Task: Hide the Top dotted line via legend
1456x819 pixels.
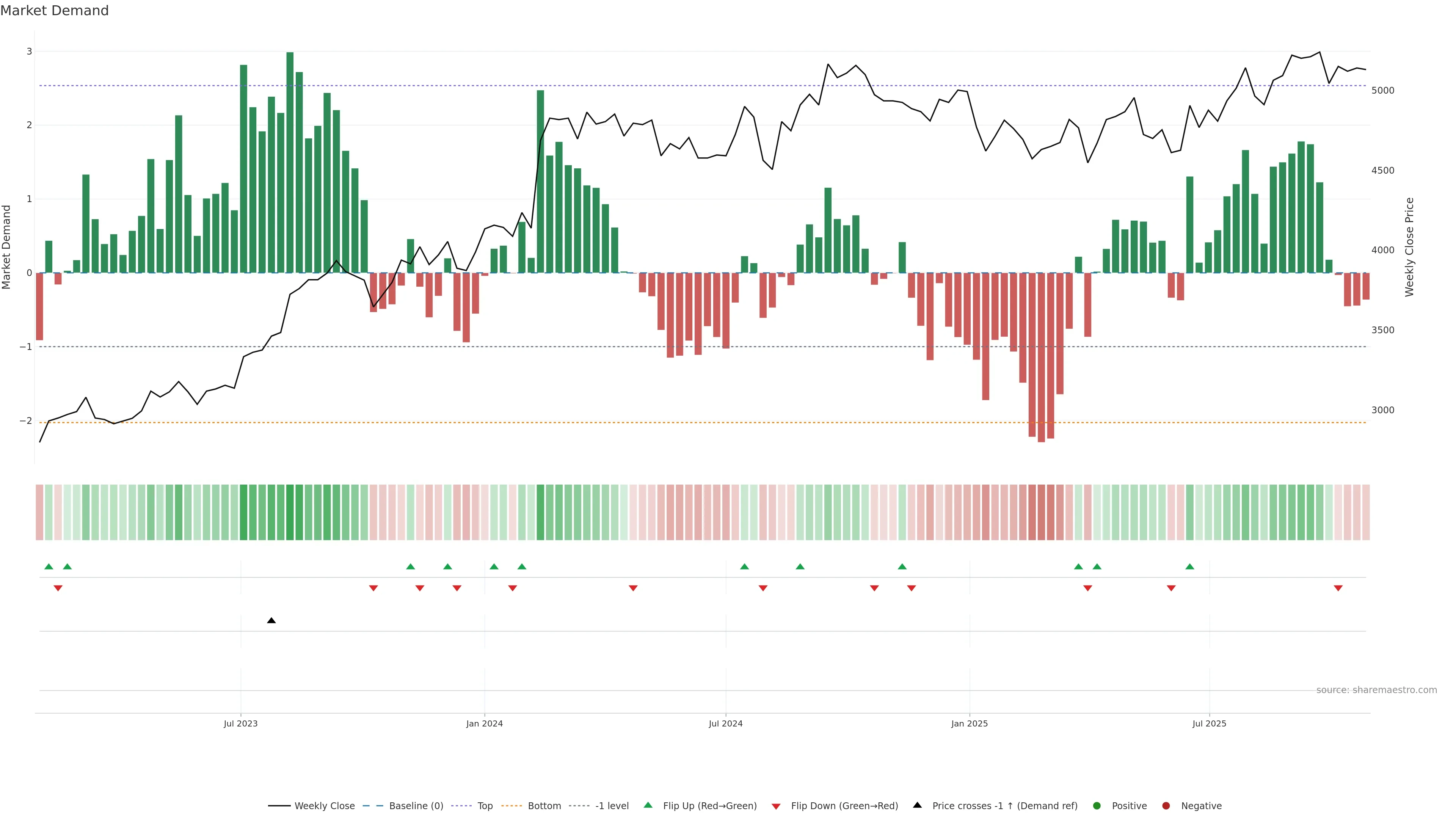Action: coord(485,806)
